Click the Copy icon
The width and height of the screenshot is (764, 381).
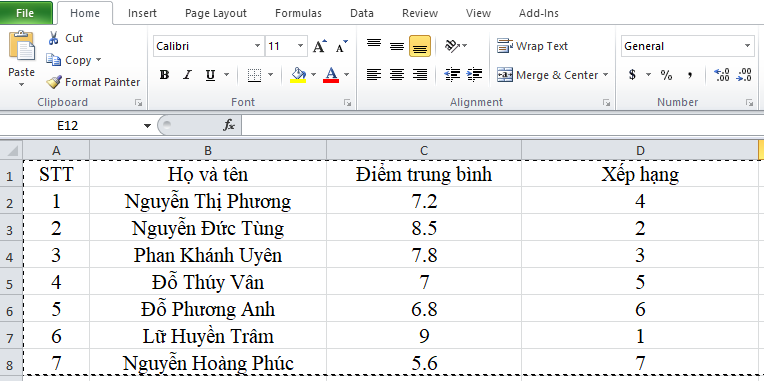tap(54, 60)
